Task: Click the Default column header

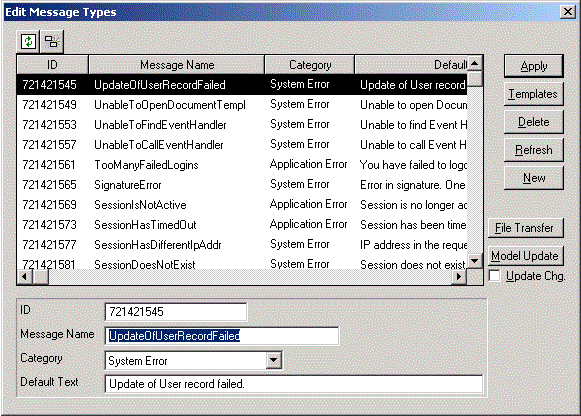Action: [411, 65]
